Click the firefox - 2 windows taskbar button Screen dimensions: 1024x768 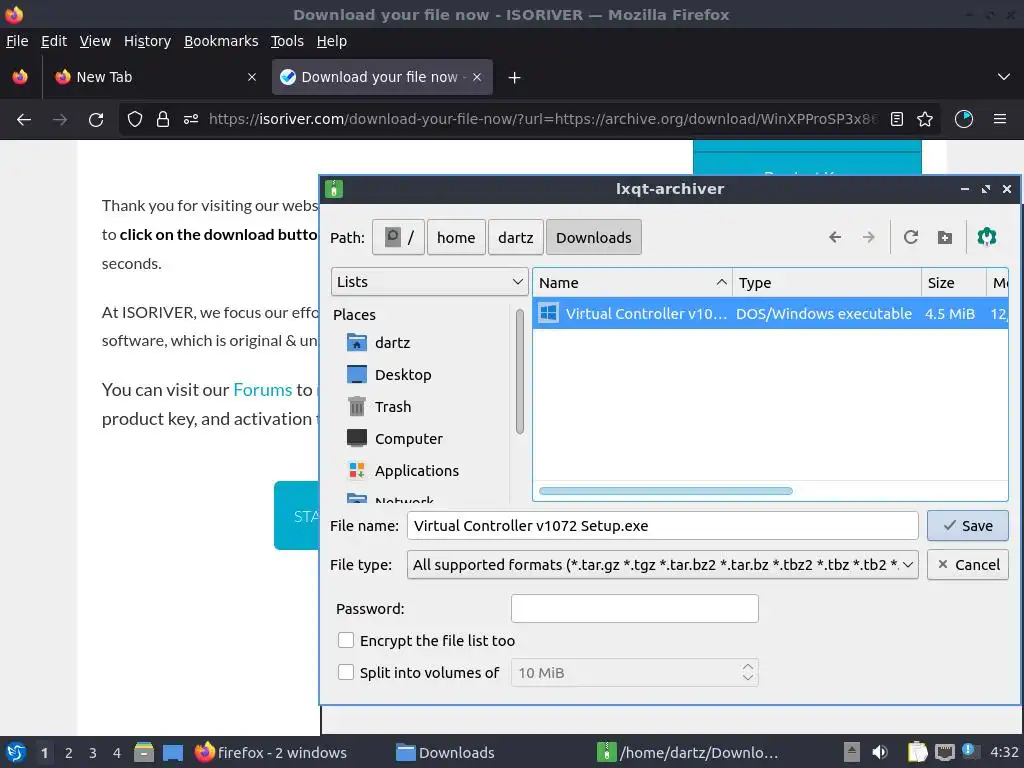271,752
